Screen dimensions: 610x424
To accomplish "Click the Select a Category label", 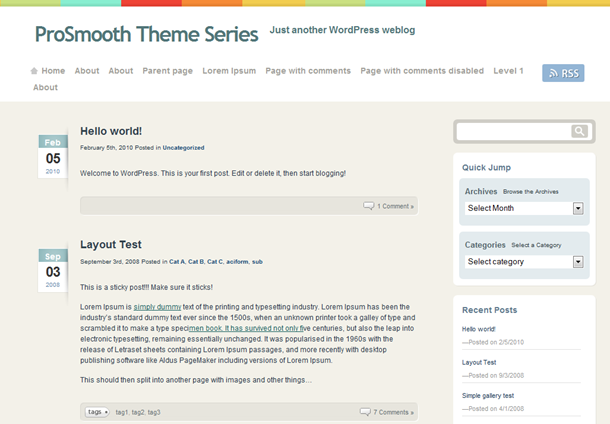I will (x=536, y=245).
